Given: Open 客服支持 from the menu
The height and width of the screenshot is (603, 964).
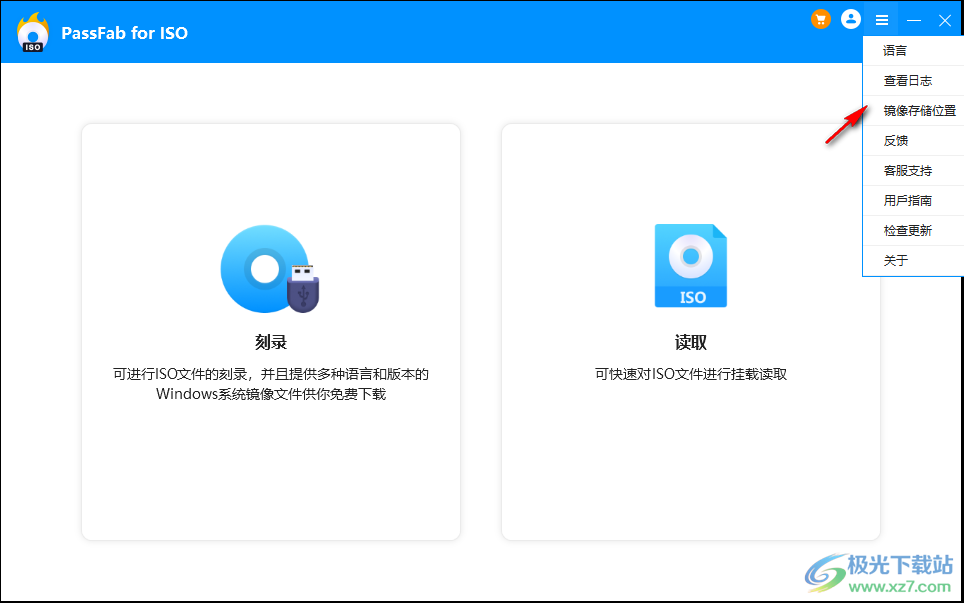Looking at the screenshot, I should 914,171.
